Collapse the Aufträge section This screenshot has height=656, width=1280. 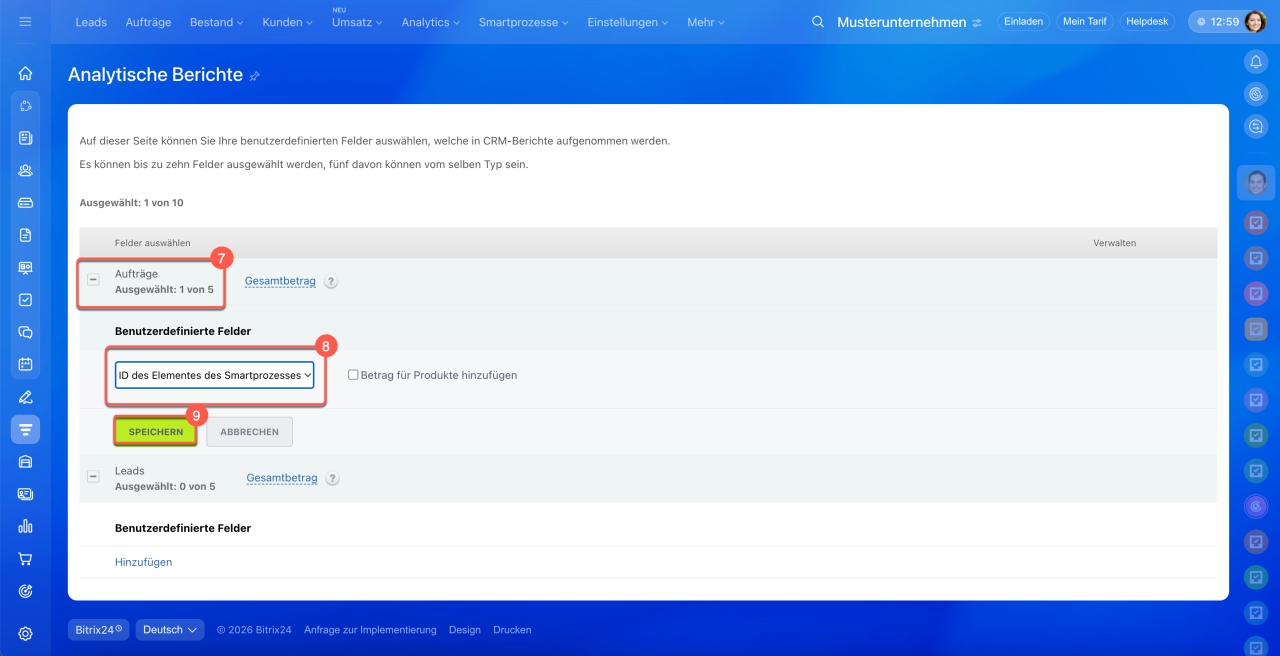coord(93,280)
